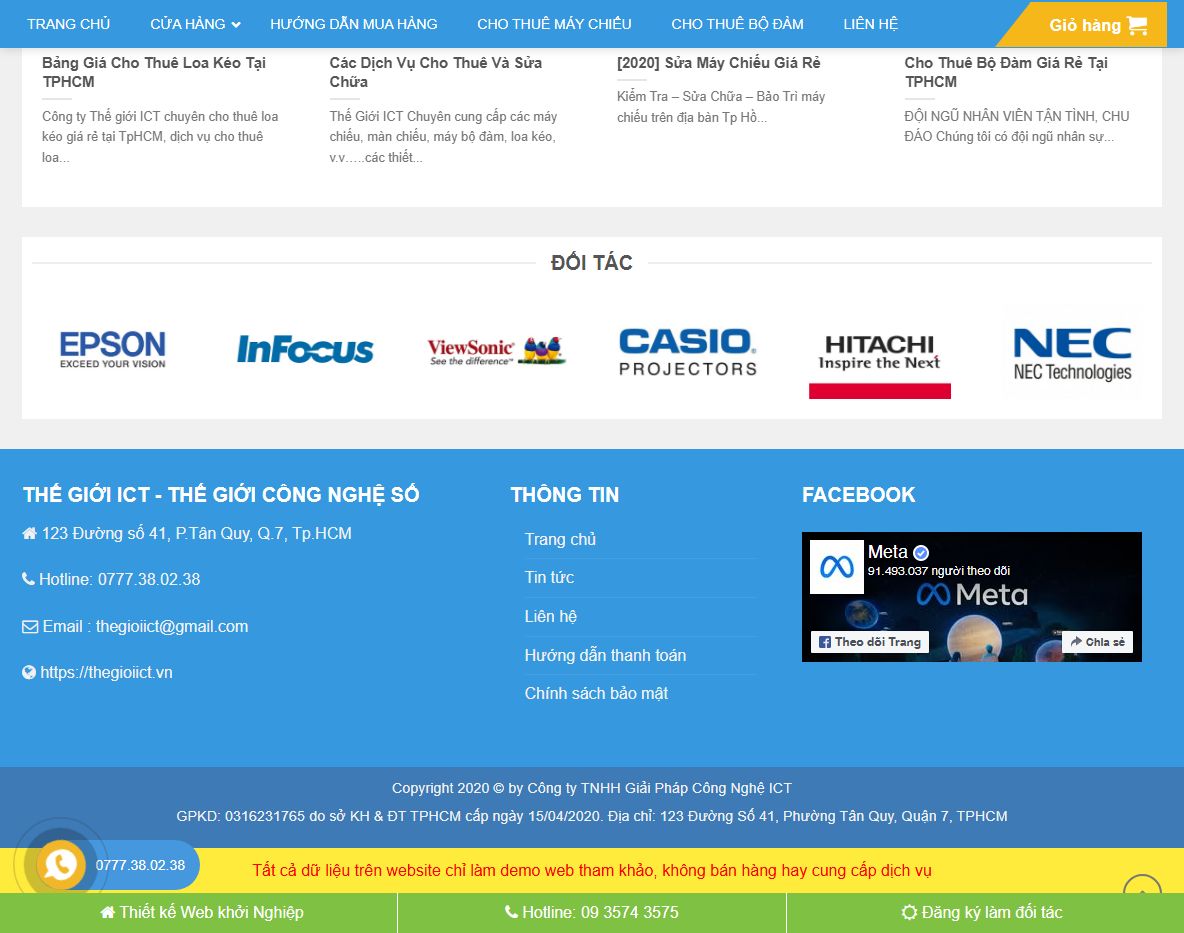
Task: Click the Hitachi partner logo
Action: [880, 366]
